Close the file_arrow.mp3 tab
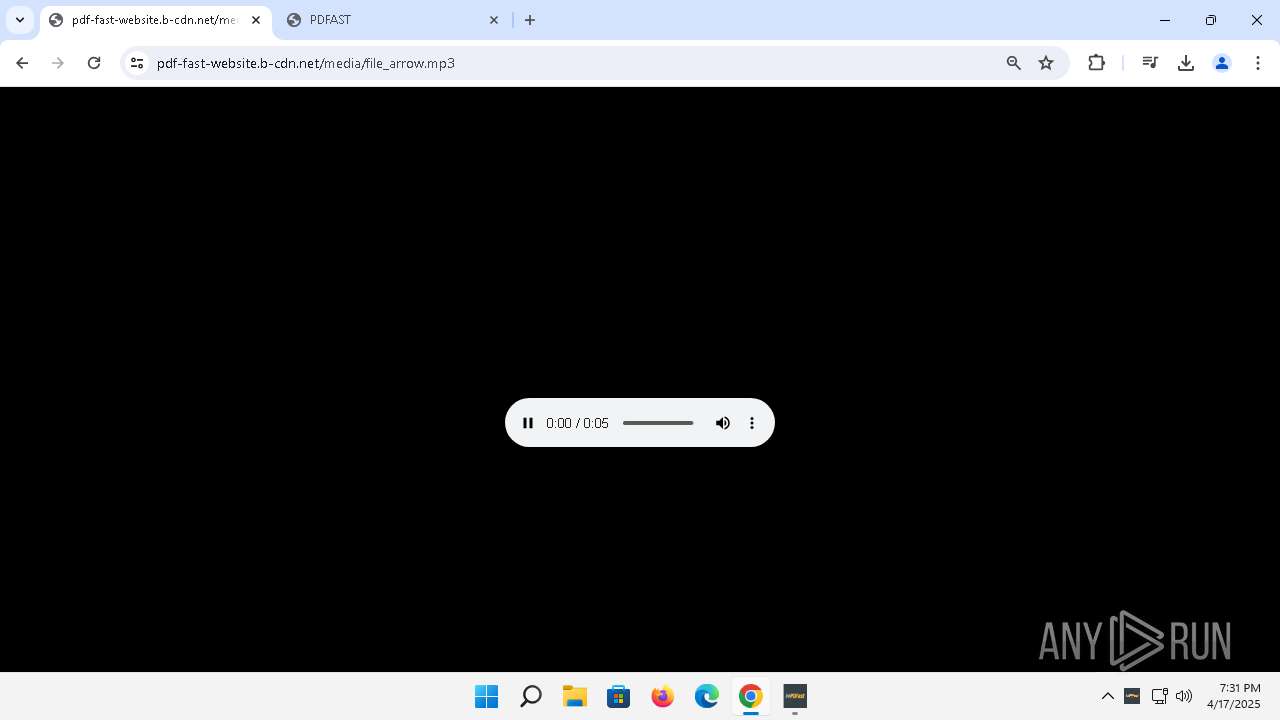Screen dimensions: 1280x720 256,20
